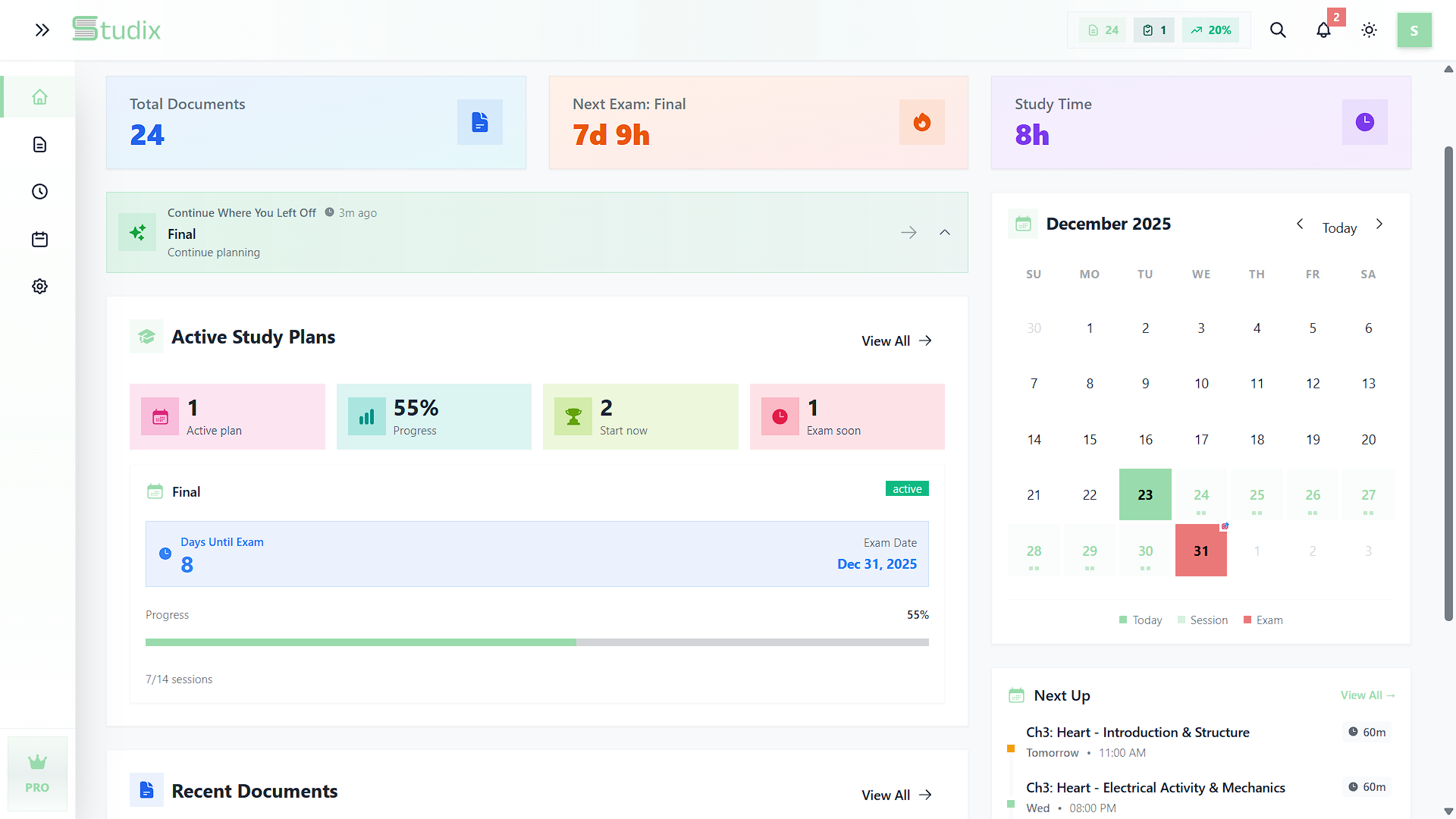Go to next month in calendar
Image resolution: width=1456 pixels, height=819 pixels.
1379,224
